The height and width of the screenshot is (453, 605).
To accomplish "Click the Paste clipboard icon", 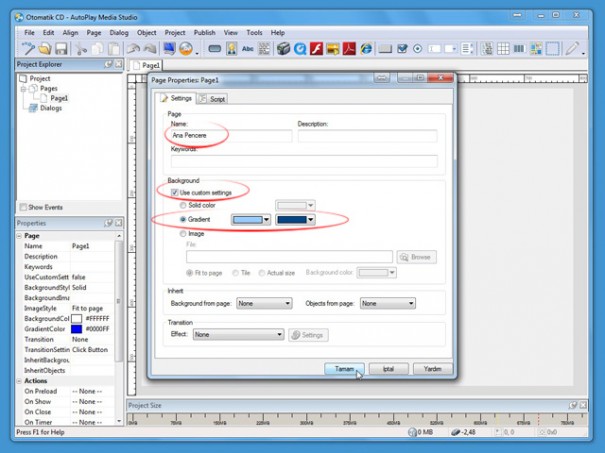I will tap(114, 49).
